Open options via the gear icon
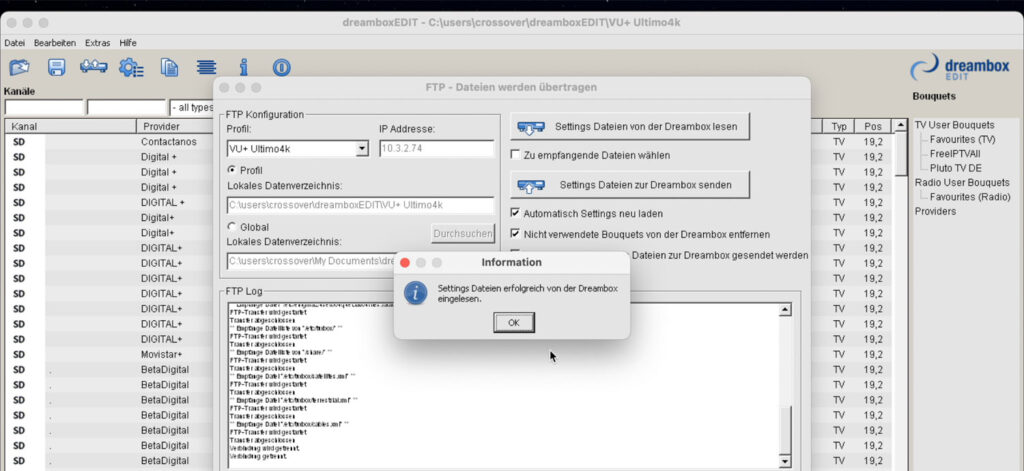This screenshot has height=471, width=1024. pos(131,67)
